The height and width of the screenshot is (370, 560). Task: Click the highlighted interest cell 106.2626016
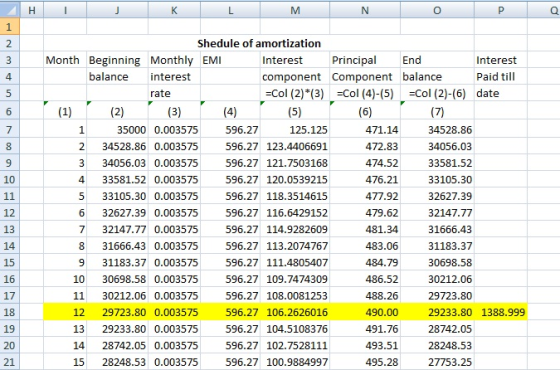click(x=295, y=312)
